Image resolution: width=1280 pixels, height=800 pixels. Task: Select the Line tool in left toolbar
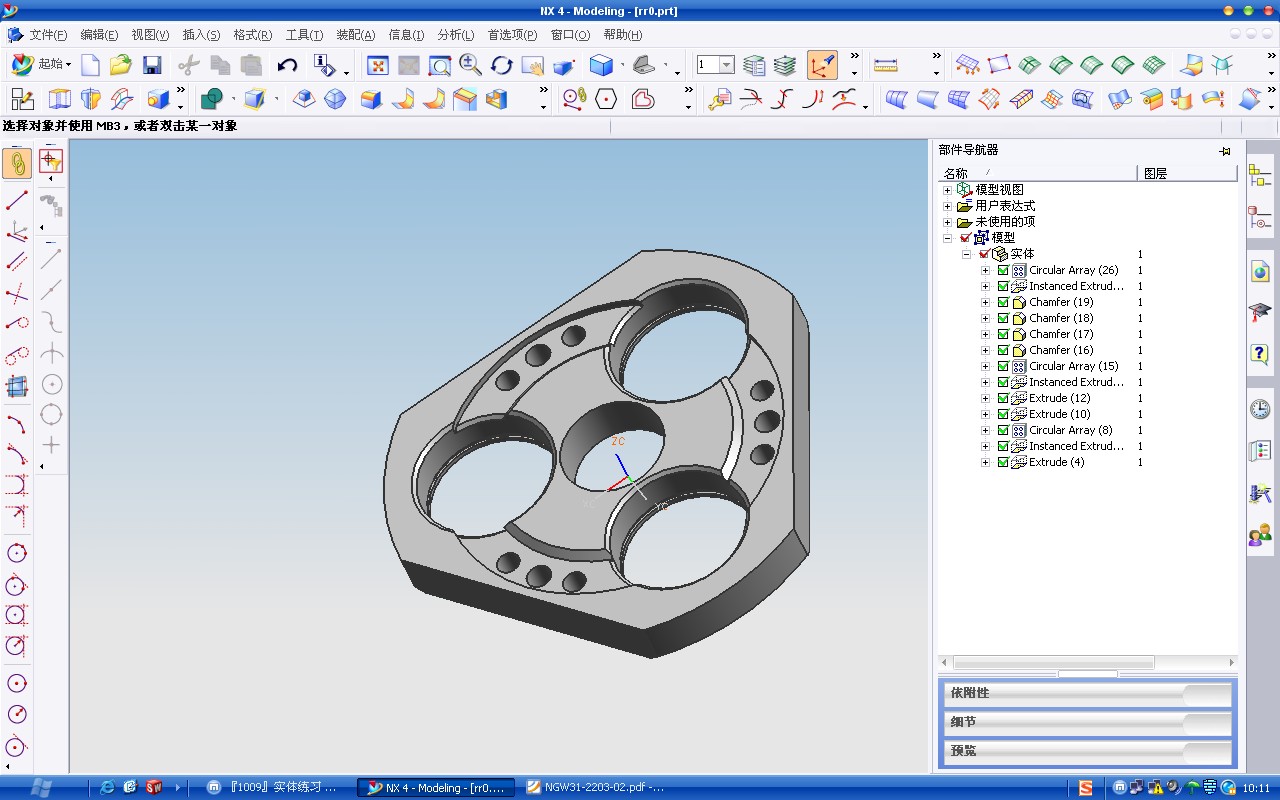(x=17, y=200)
